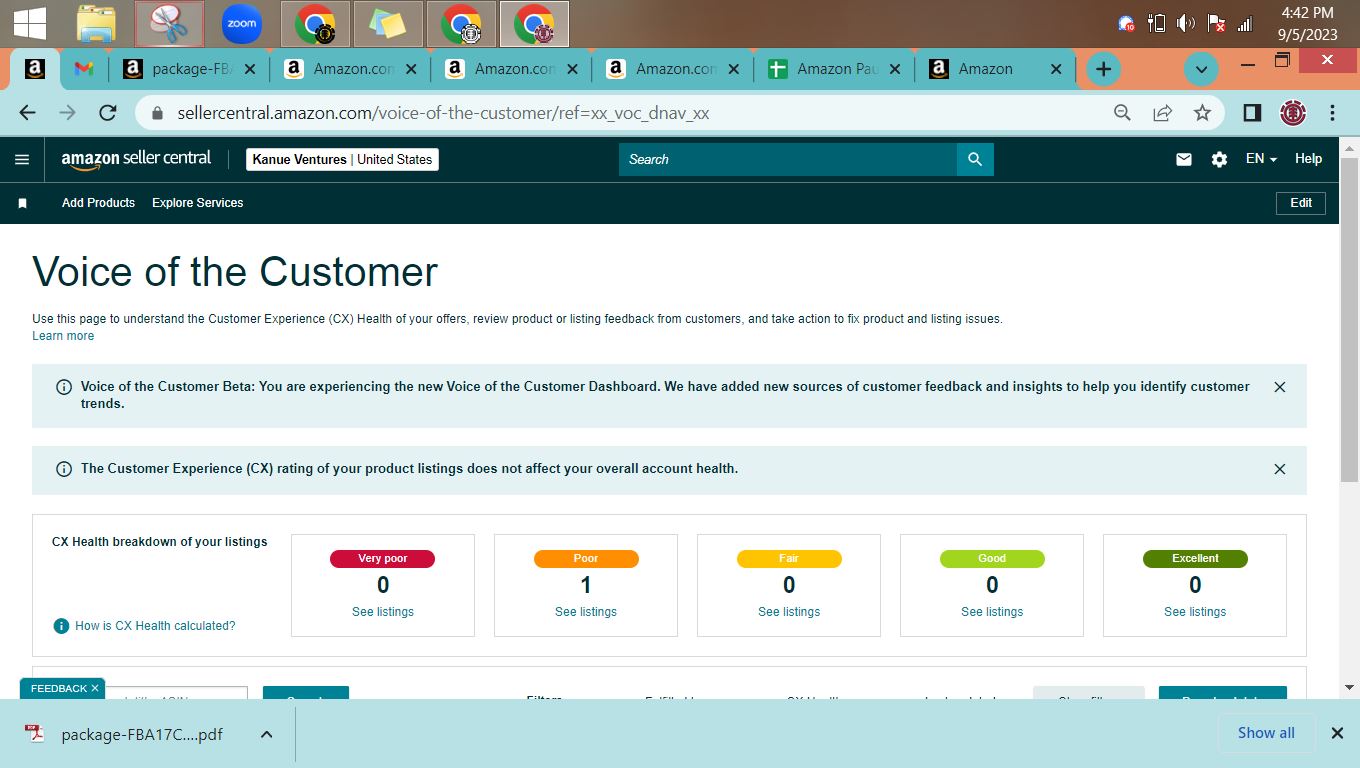Switch to the pinned Gmail tab
1360x768 pixels.
pos(84,69)
